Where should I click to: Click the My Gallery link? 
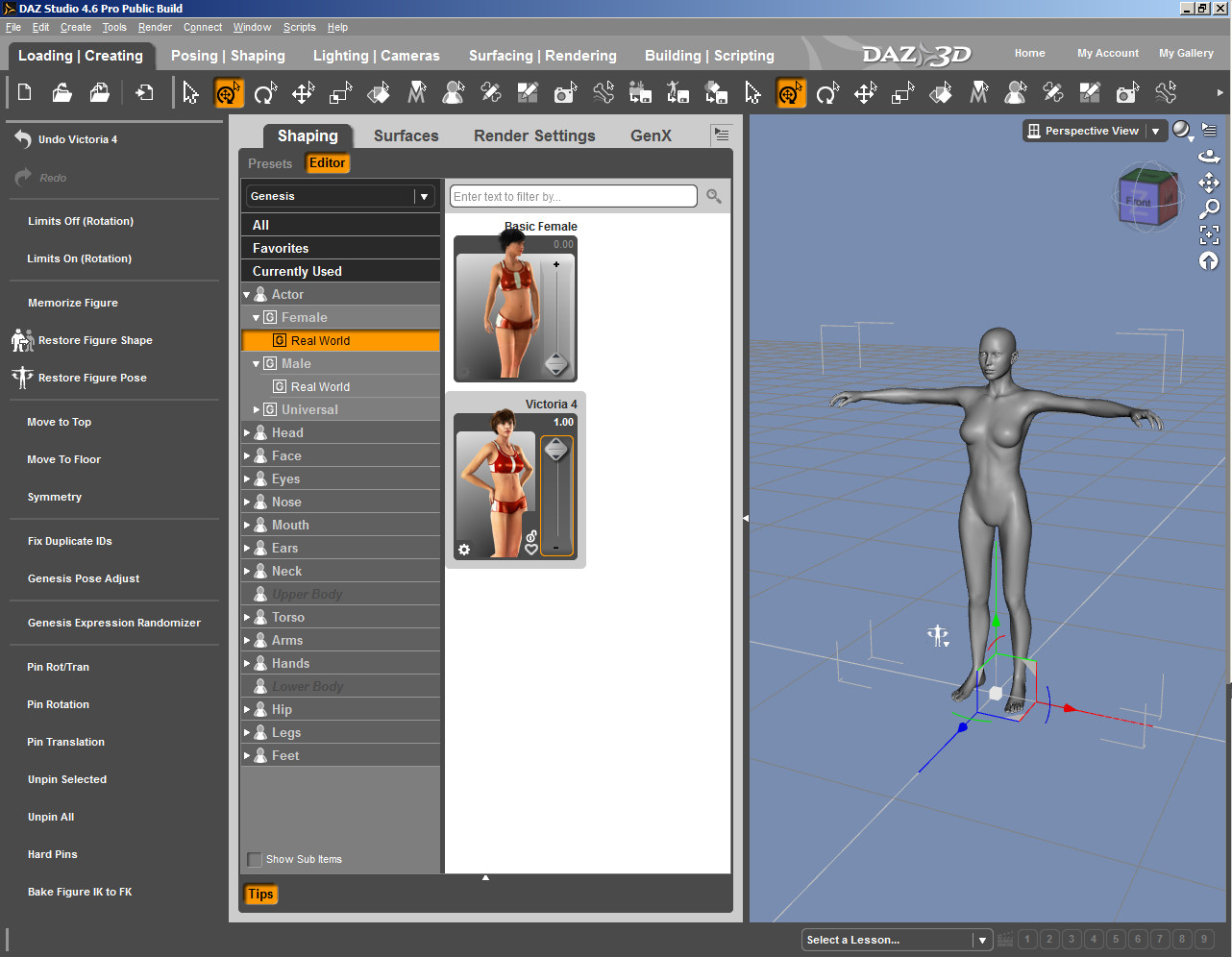tap(1186, 53)
